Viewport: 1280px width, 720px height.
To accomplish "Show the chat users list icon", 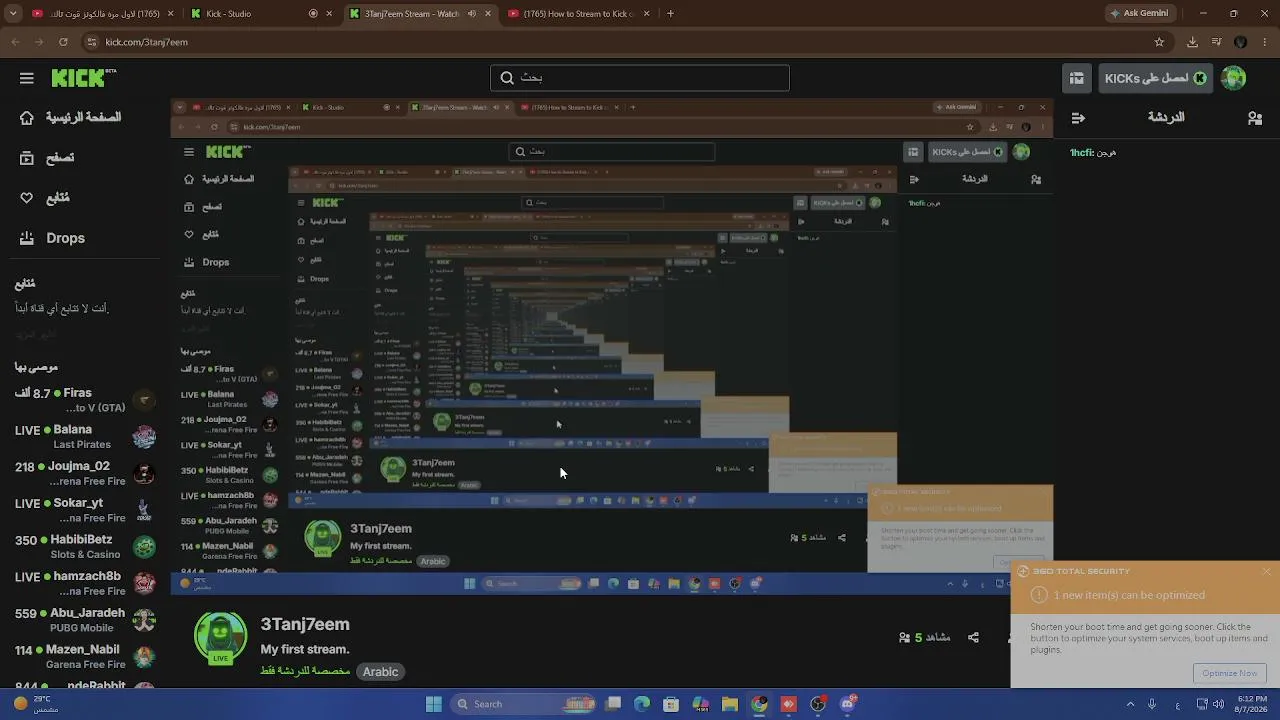I will click(x=1255, y=118).
